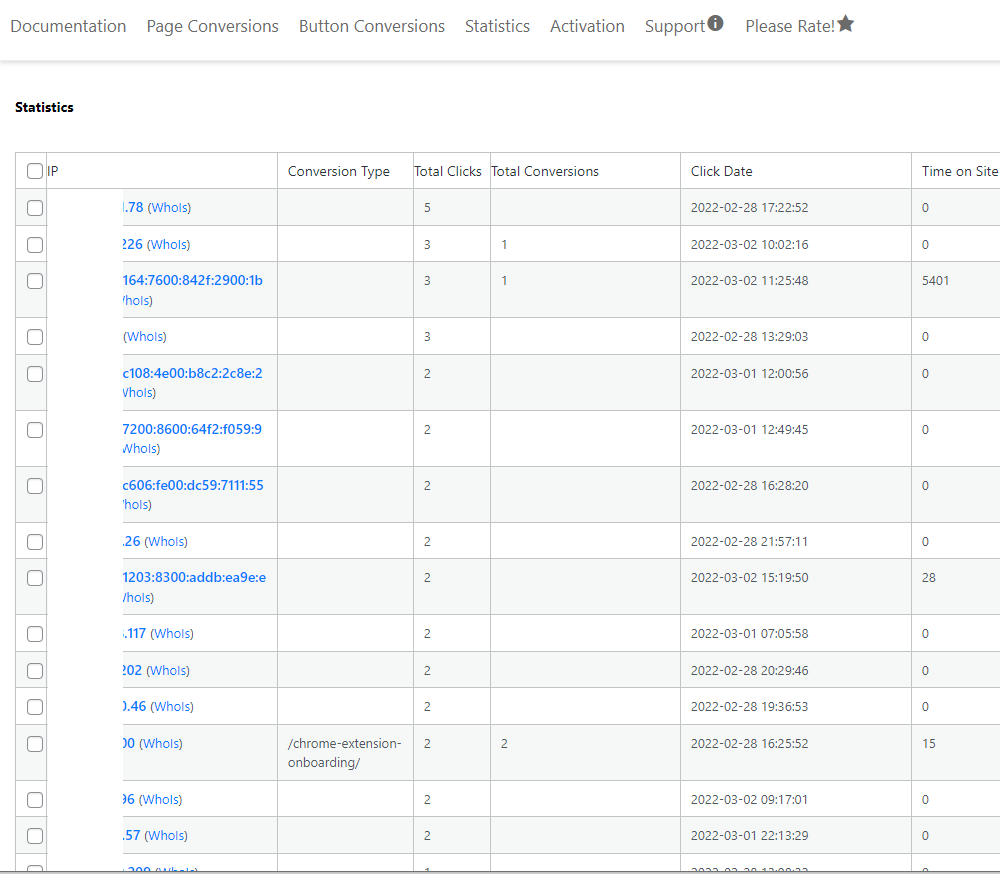Toggle the select-all checkbox in table header
Screen dimensions: 1000x874
coord(35,170)
